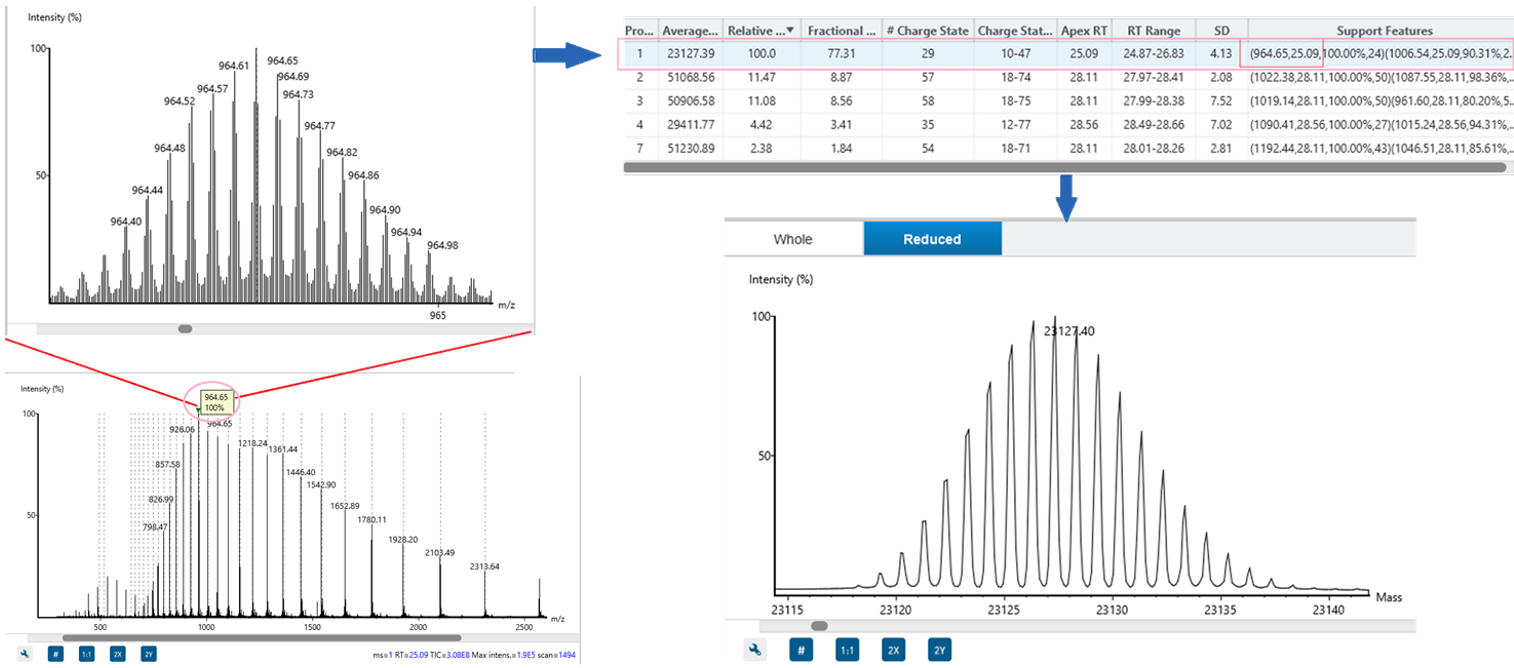
Task: Reset Reduced spectrum zoom with the 1:1 icon
Action: tap(846, 649)
